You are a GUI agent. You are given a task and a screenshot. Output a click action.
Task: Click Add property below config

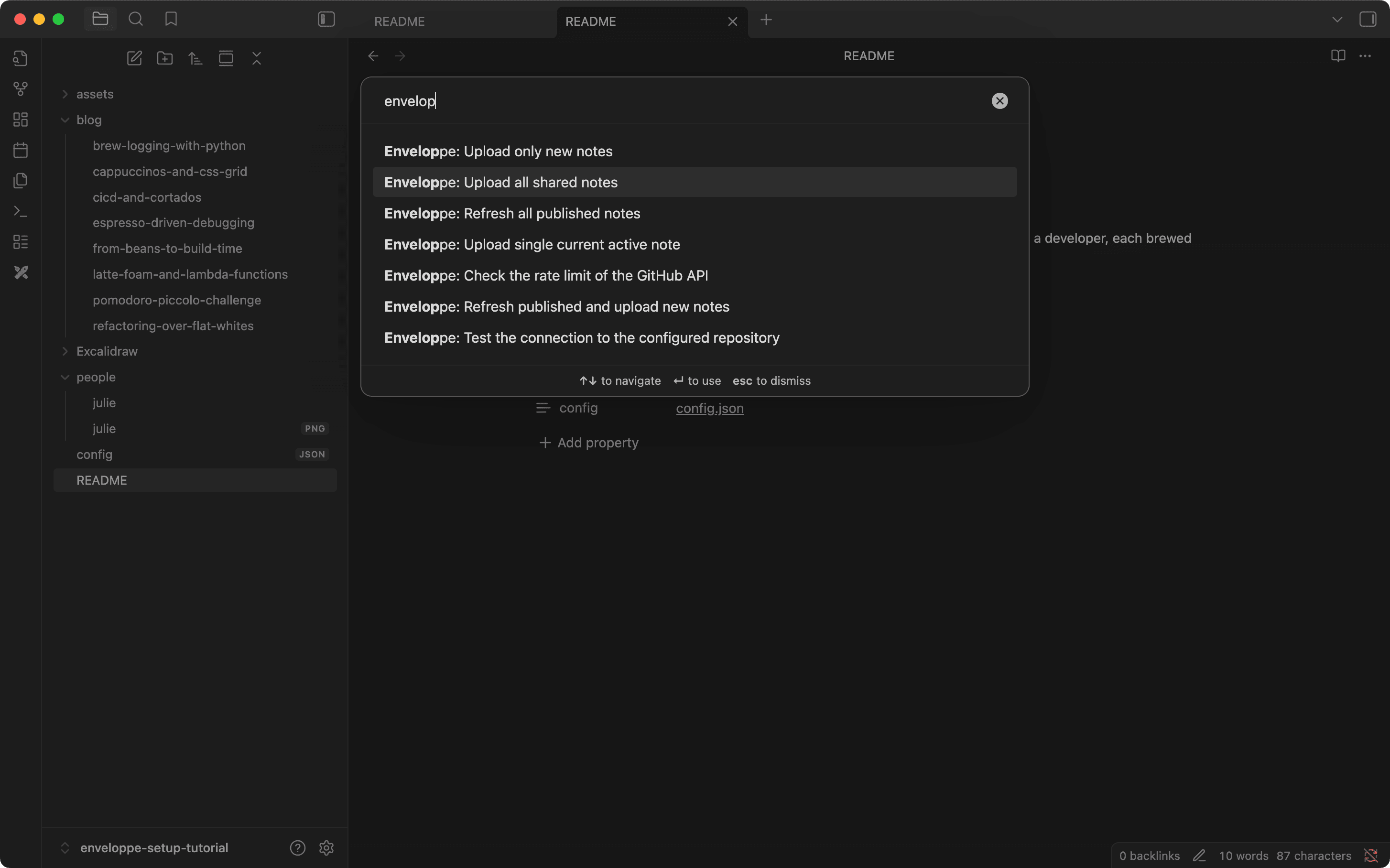pos(589,443)
